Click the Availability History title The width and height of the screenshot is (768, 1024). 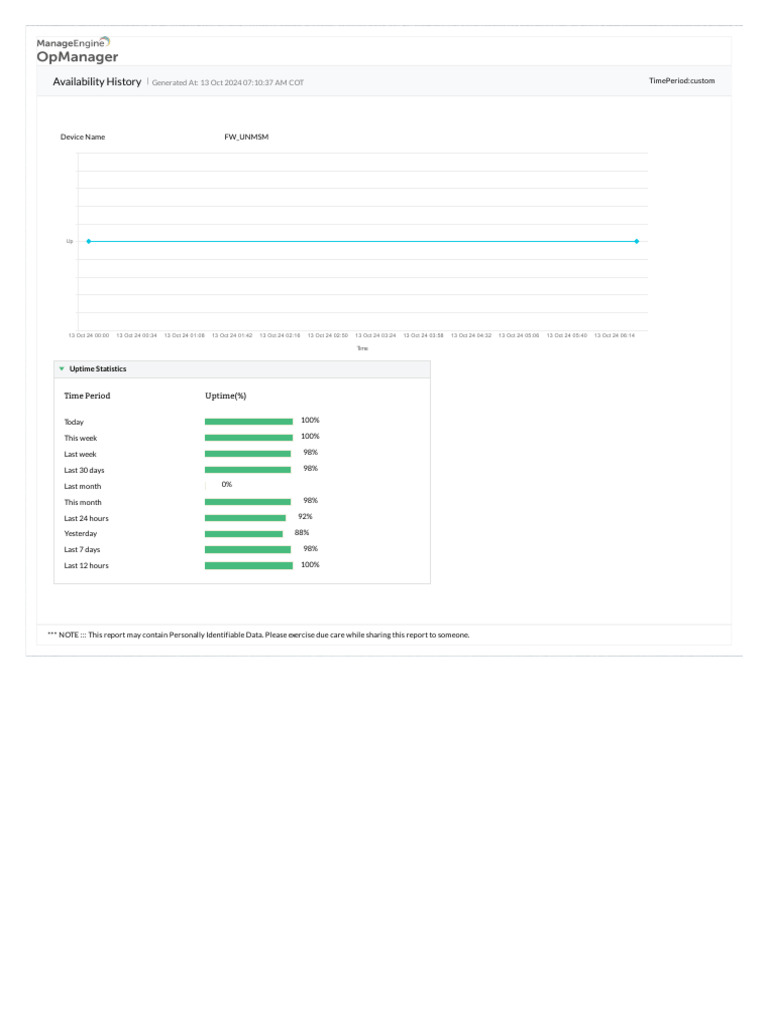pos(97,82)
